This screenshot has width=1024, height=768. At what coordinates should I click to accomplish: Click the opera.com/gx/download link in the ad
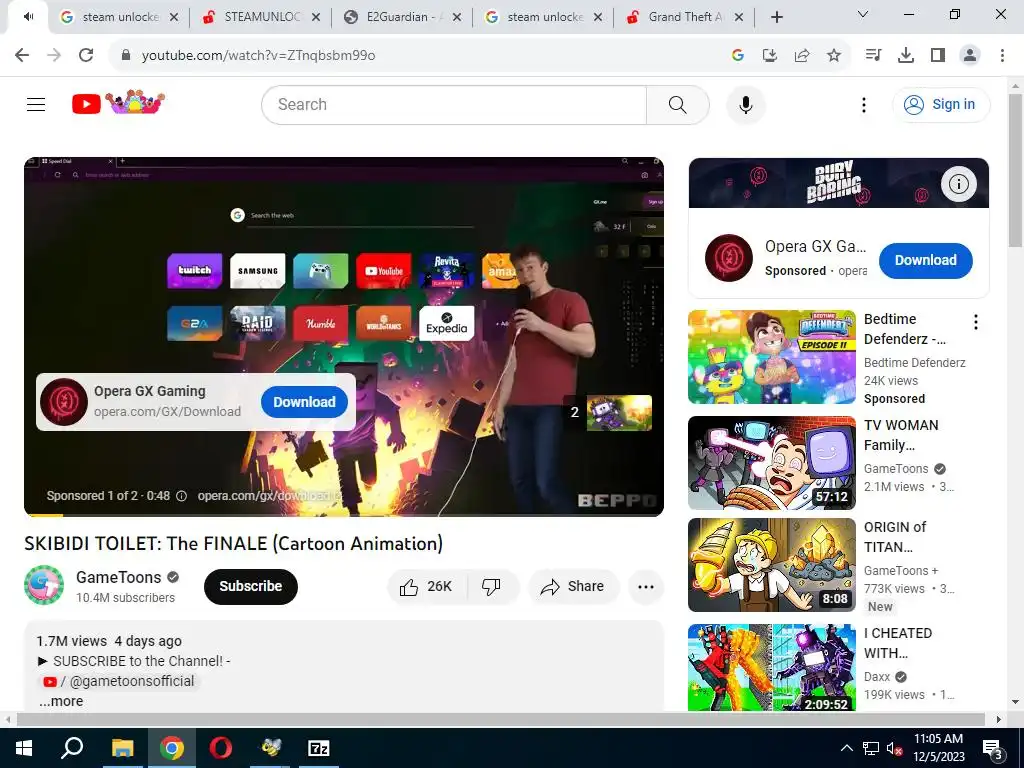269,496
